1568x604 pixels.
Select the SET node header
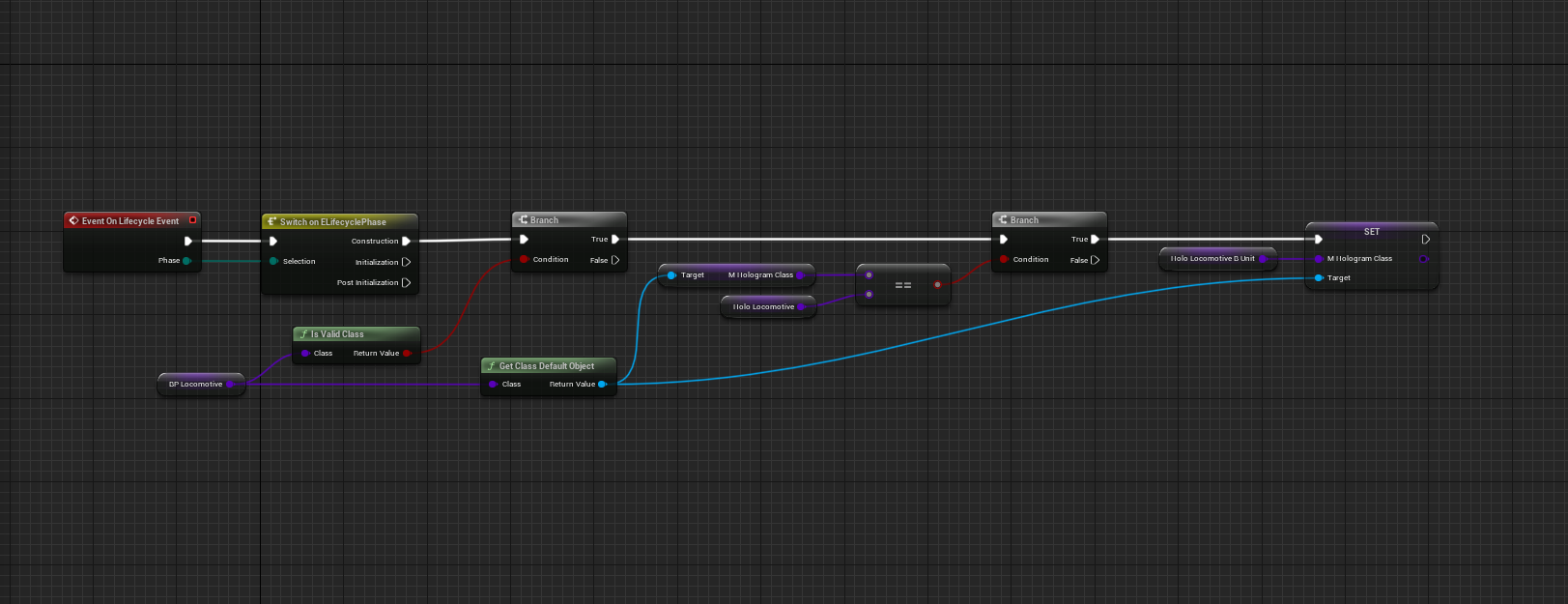tap(1372, 231)
